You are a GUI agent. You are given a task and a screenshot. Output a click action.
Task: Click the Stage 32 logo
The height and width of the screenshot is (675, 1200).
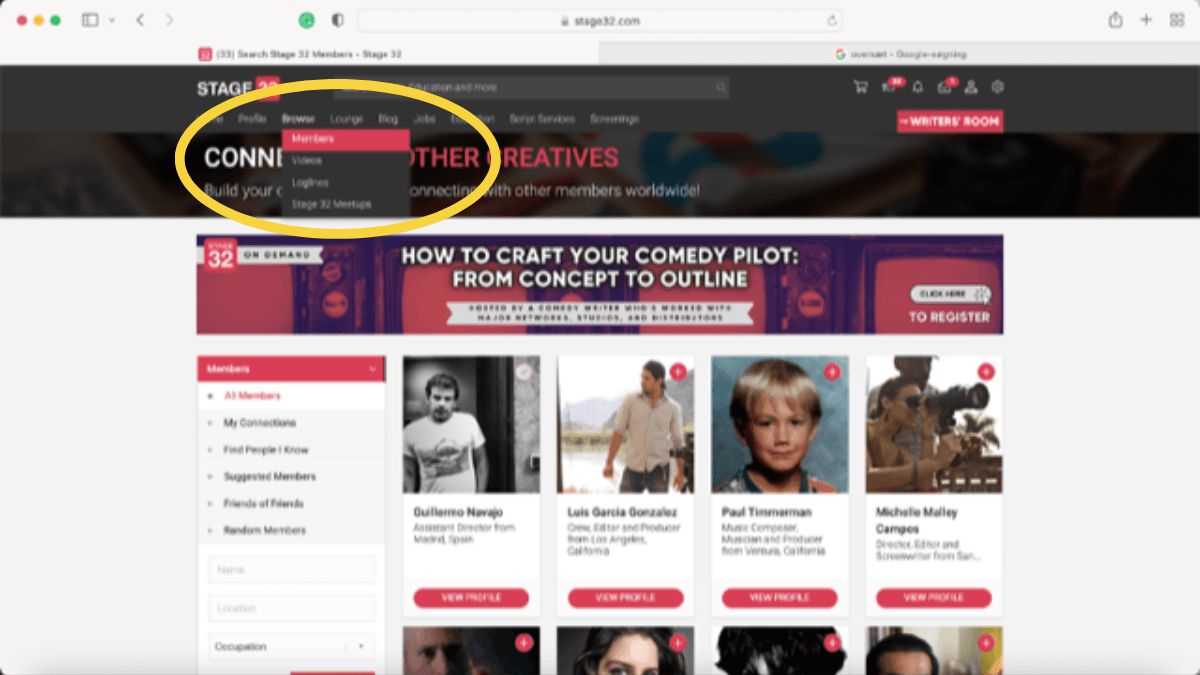coord(238,88)
